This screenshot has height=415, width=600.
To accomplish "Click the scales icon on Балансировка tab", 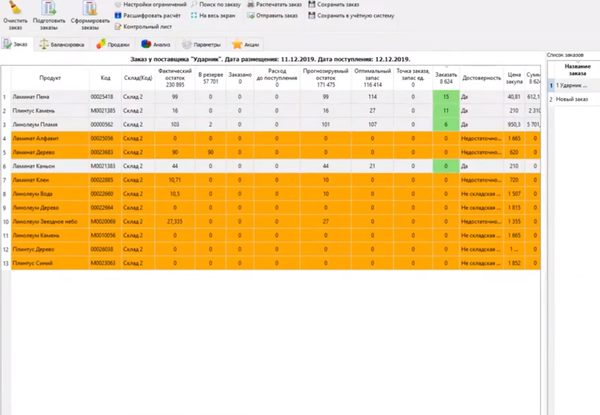I will click(x=44, y=44).
